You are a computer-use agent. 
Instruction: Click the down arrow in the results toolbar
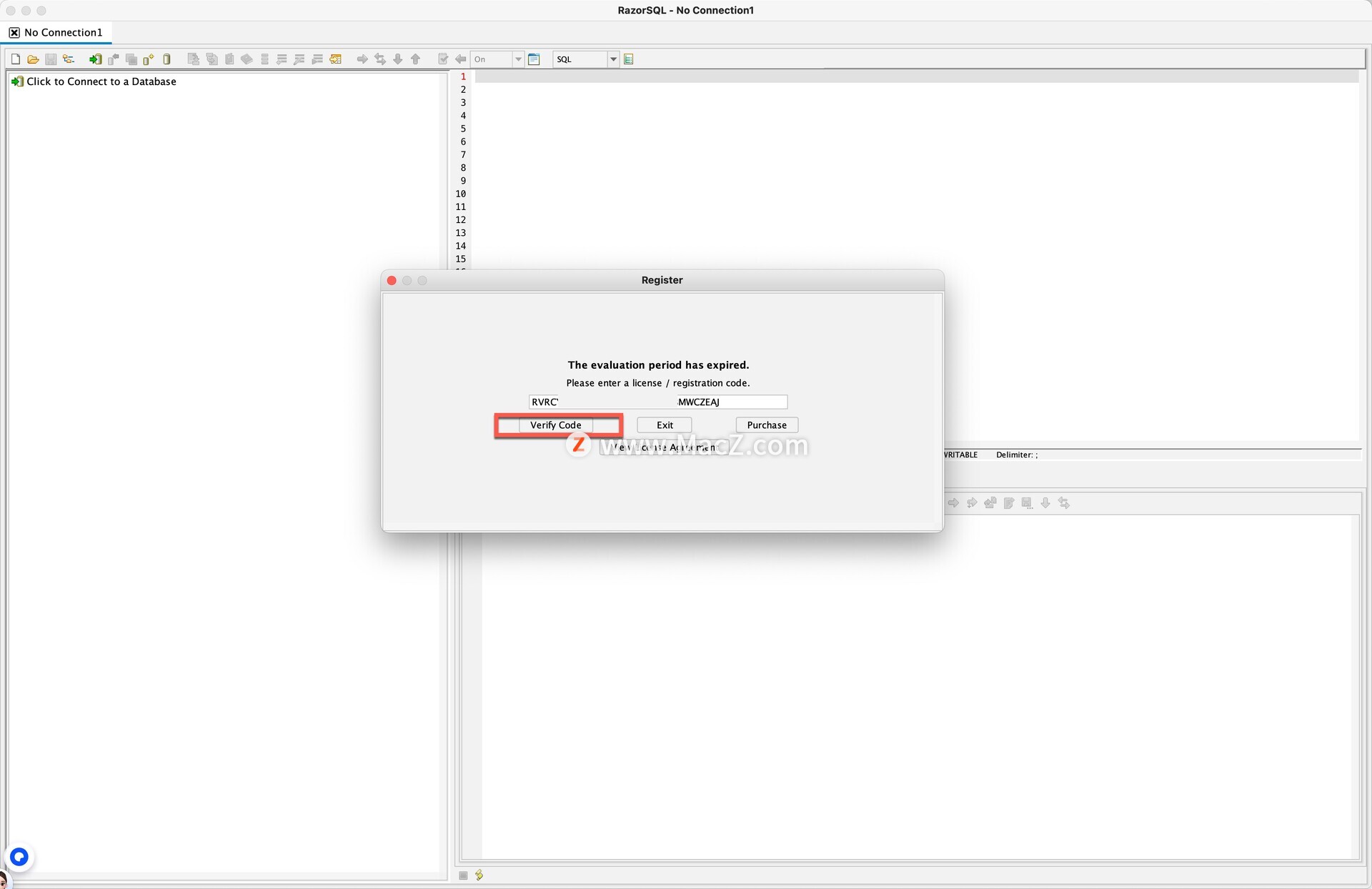(x=1045, y=503)
